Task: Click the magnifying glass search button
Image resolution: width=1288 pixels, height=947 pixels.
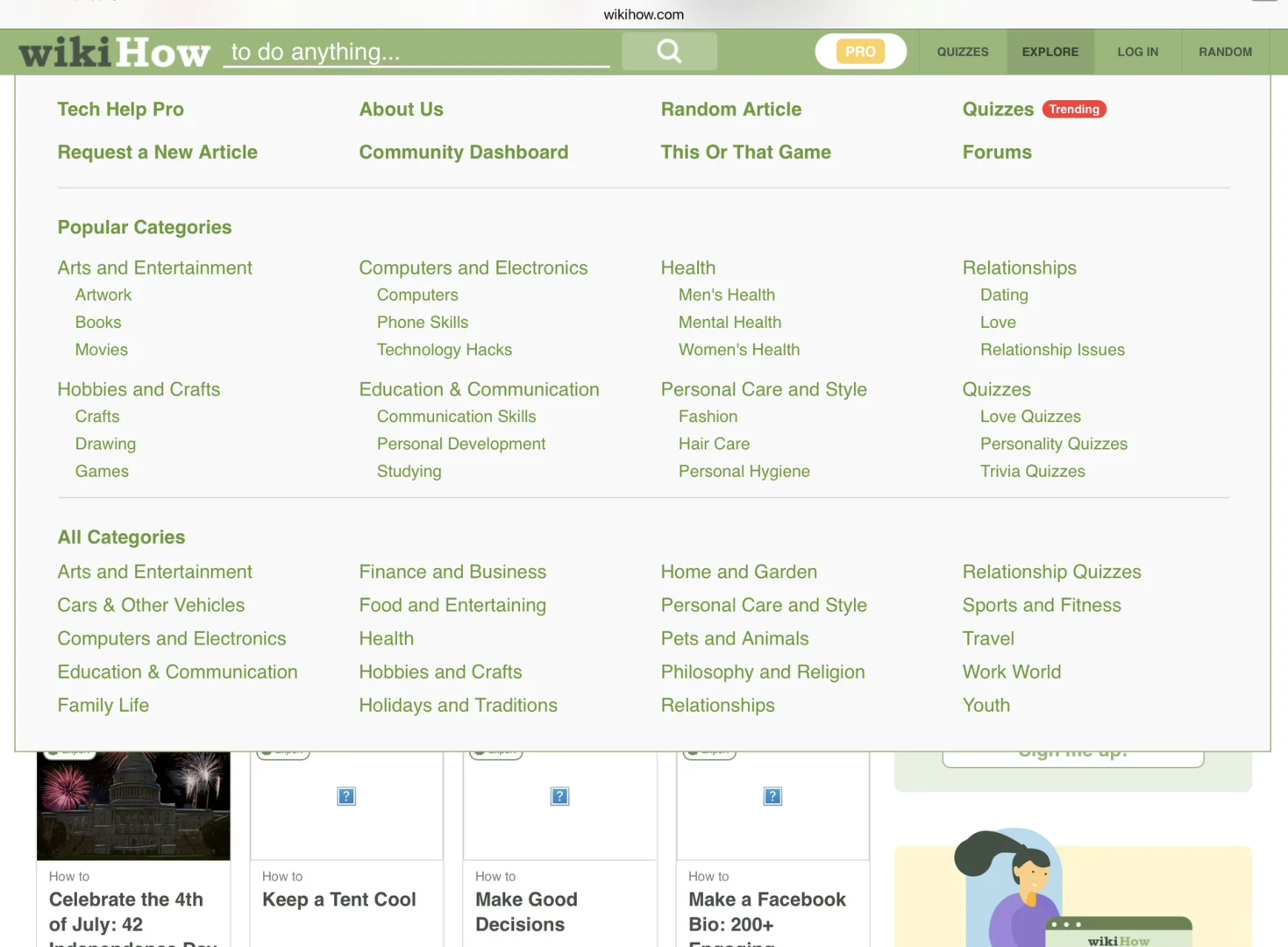Action: [x=669, y=52]
